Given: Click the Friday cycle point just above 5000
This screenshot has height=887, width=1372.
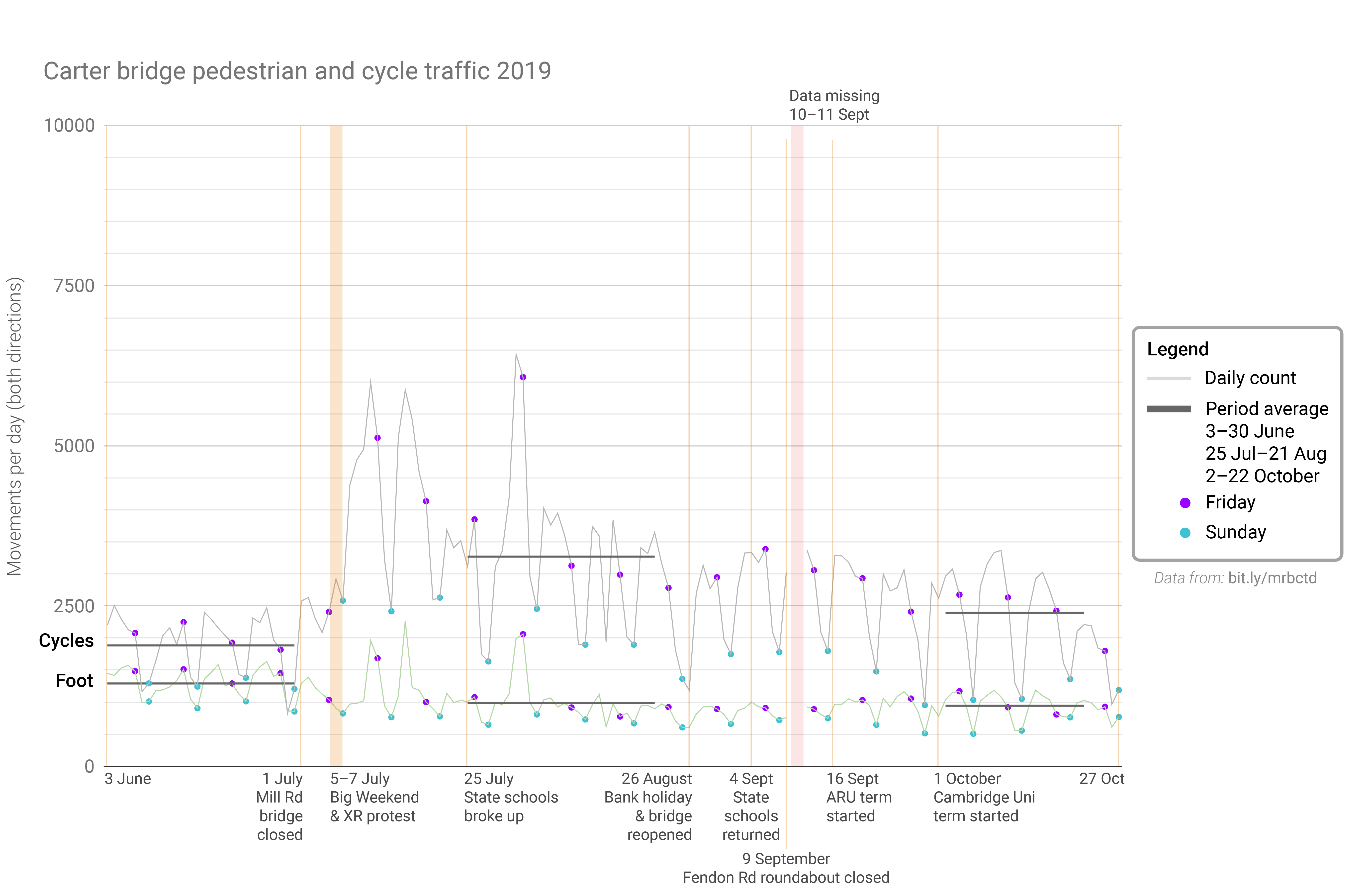Looking at the screenshot, I should coord(377,438).
